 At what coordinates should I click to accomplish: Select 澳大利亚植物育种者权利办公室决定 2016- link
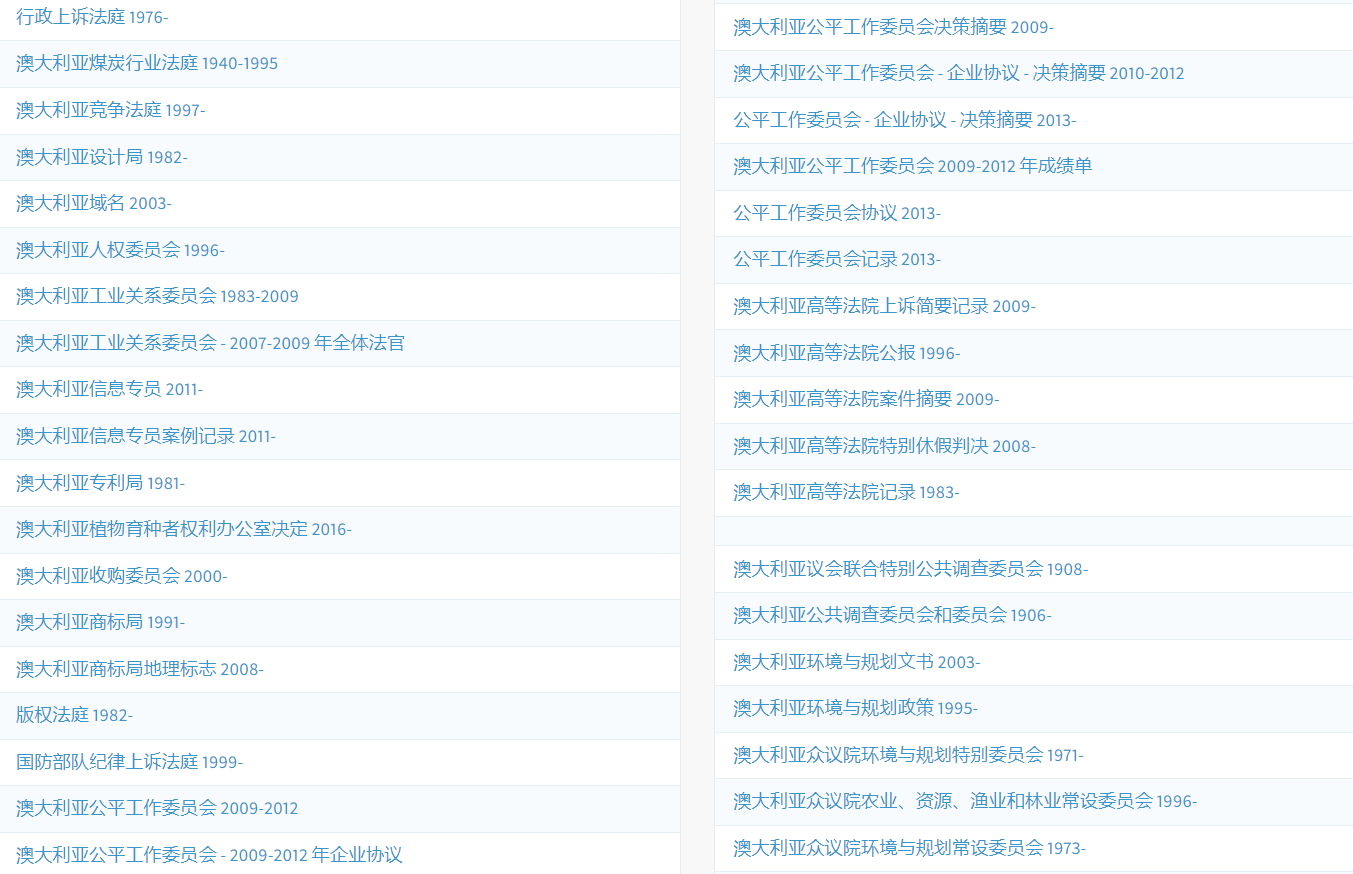pos(184,529)
